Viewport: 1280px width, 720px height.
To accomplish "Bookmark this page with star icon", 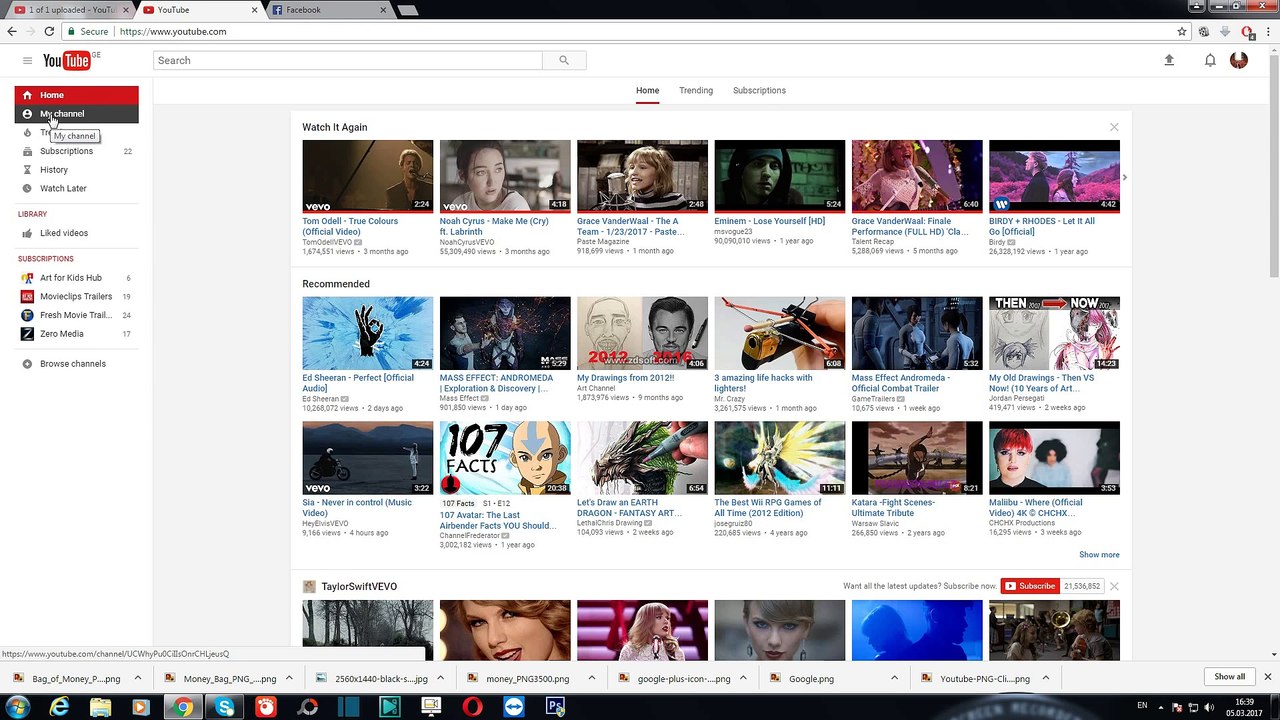I will pyautogui.click(x=1182, y=31).
